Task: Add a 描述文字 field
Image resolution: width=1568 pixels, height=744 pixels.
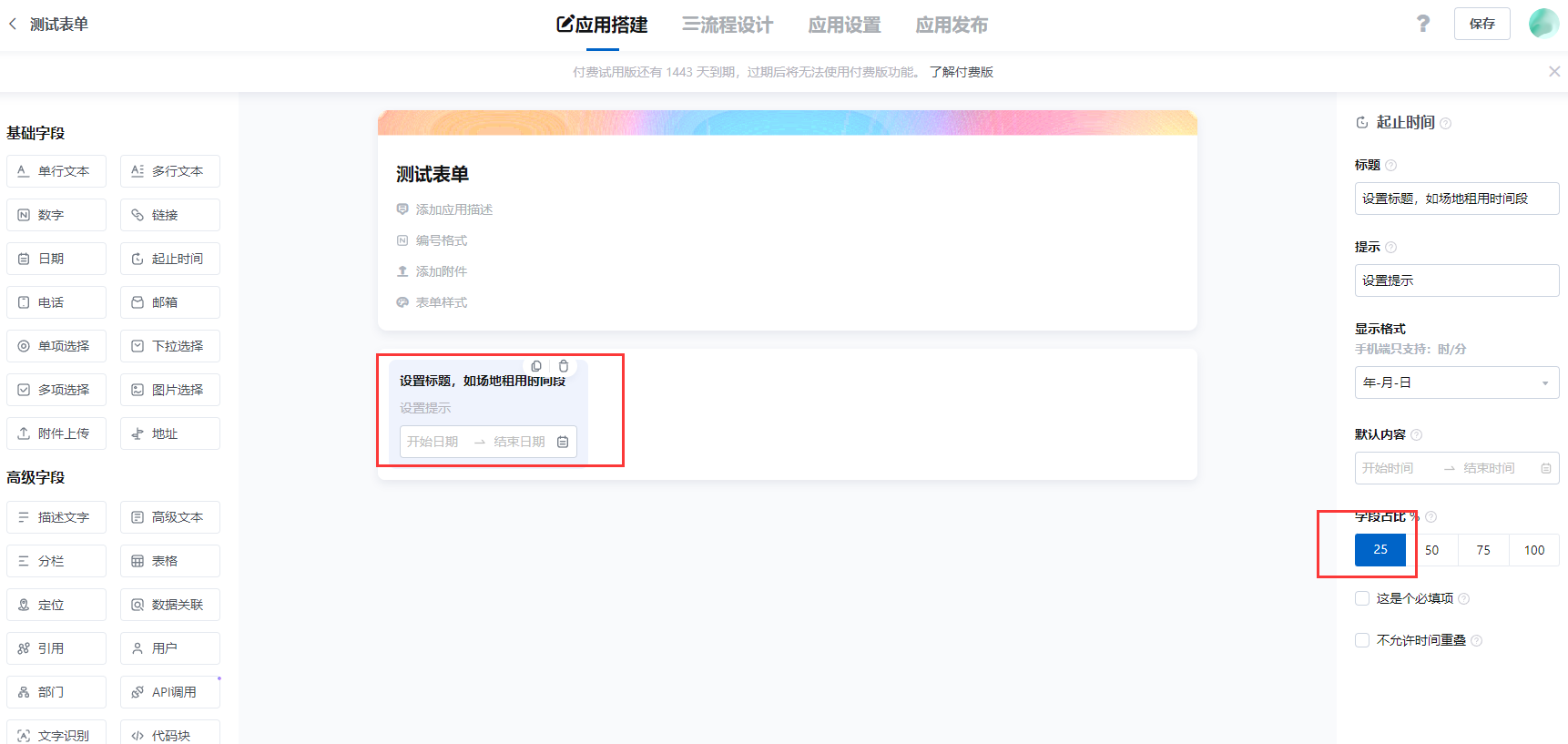Action: point(56,517)
